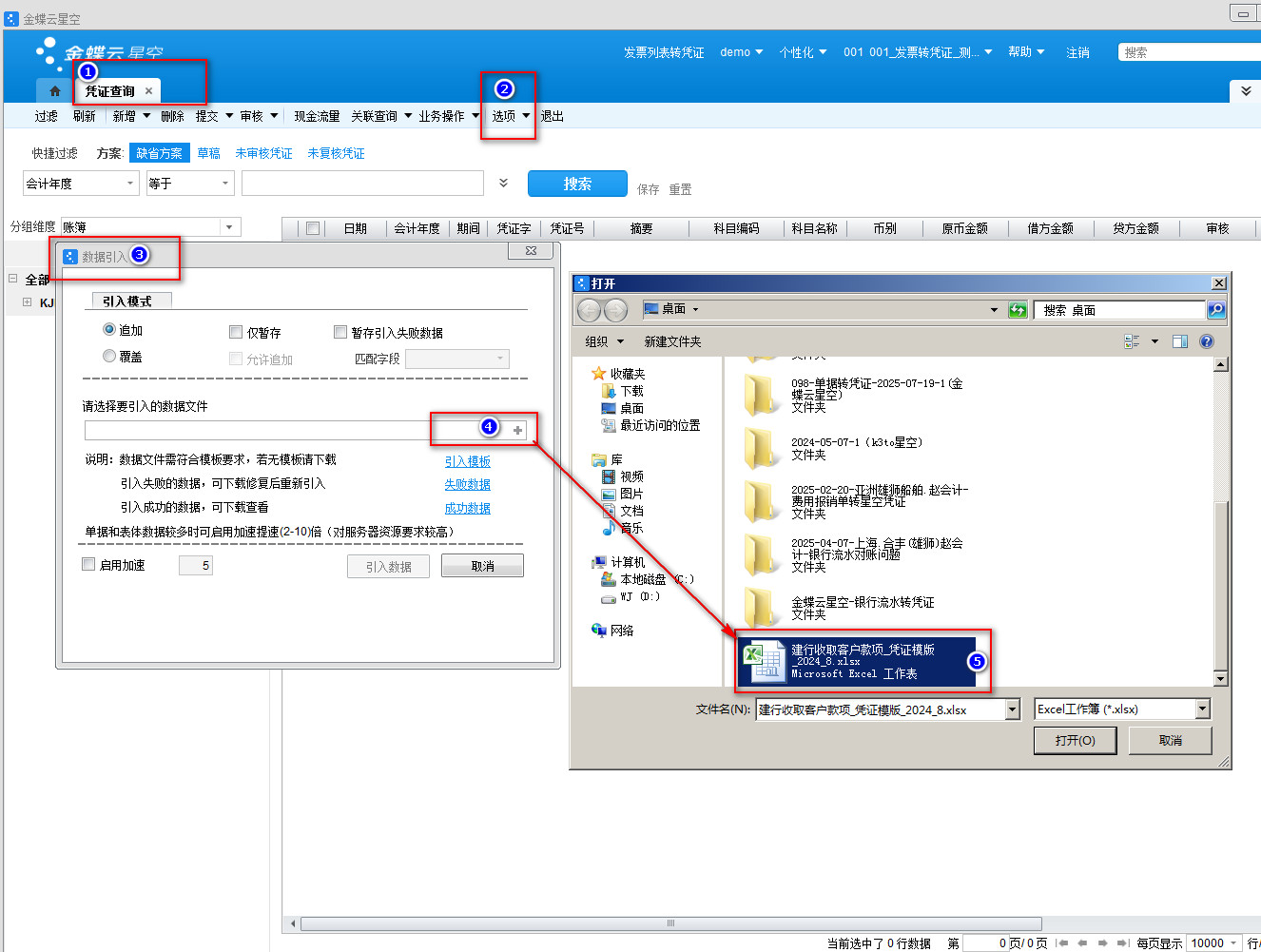This screenshot has width=1261, height=952.
Task: Click the 打开(O) button
Action: click(1075, 740)
